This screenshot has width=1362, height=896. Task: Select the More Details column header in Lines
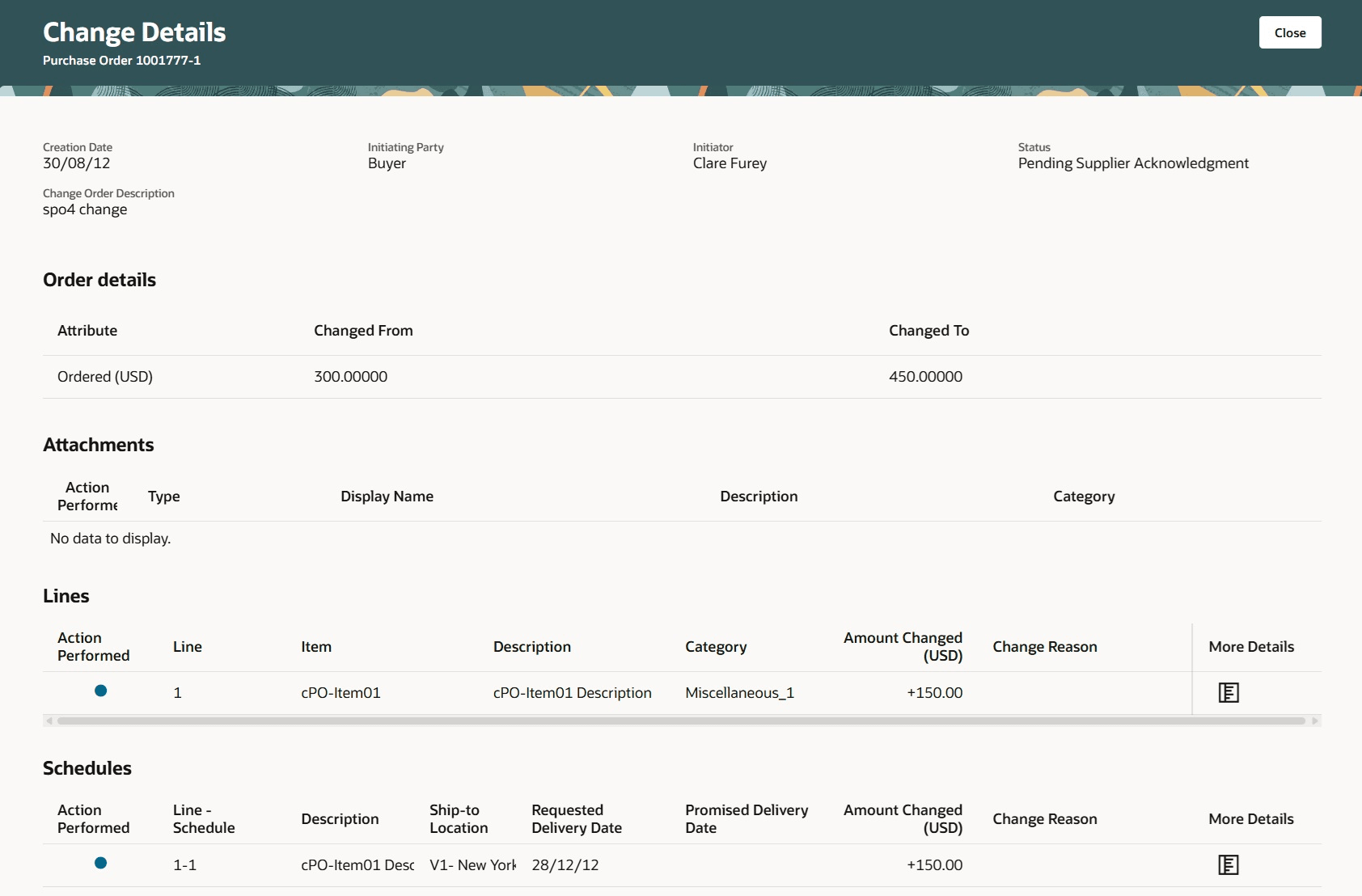pyautogui.click(x=1251, y=646)
